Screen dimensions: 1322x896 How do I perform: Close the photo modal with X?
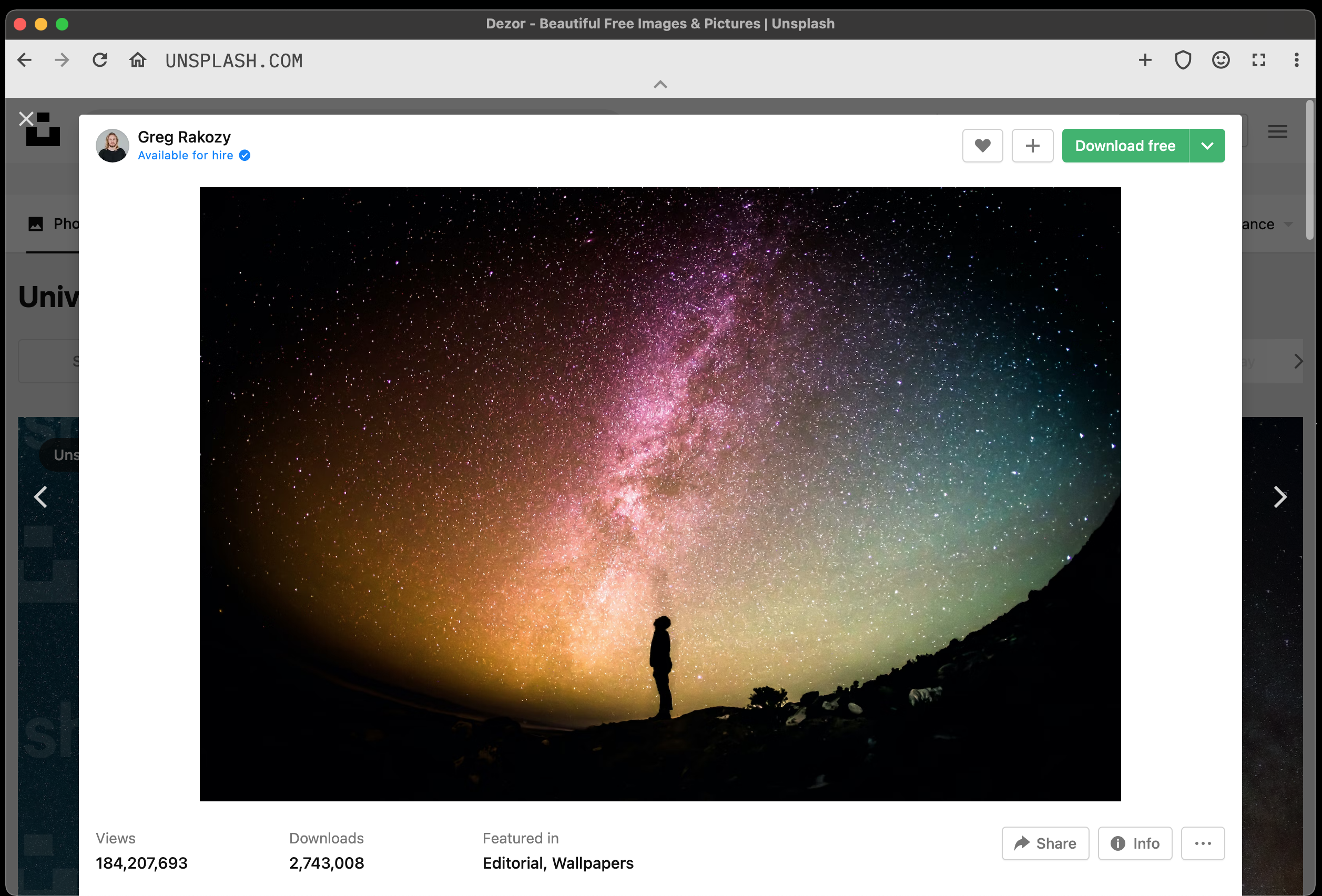point(26,119)
